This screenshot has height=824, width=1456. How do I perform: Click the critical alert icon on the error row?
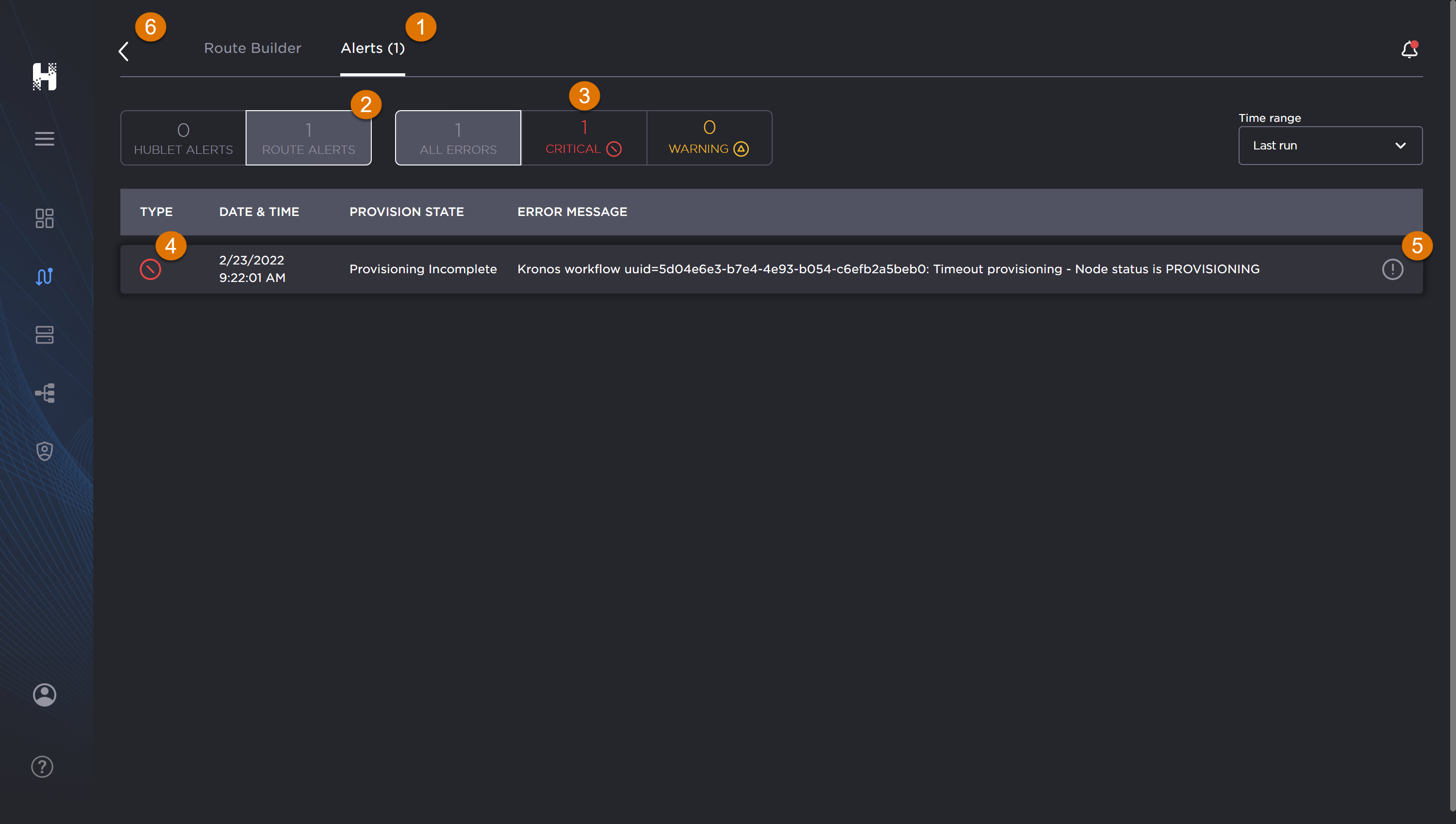[149, 269]
